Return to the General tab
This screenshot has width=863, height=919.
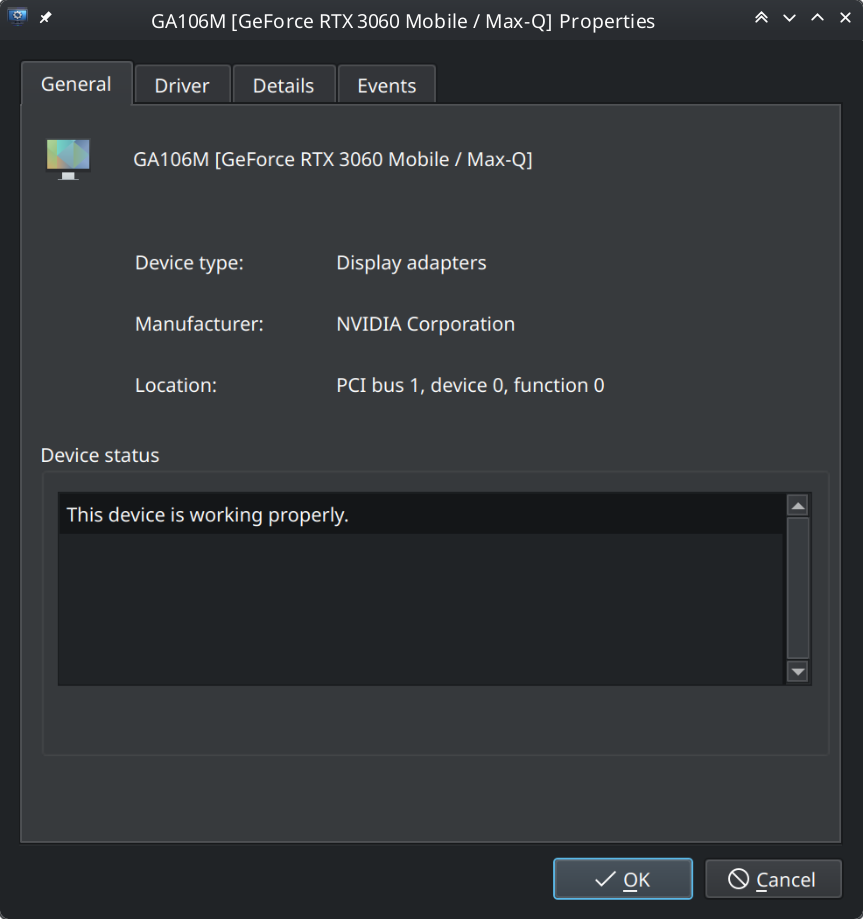pyautogui.click(x=76, y=84)
